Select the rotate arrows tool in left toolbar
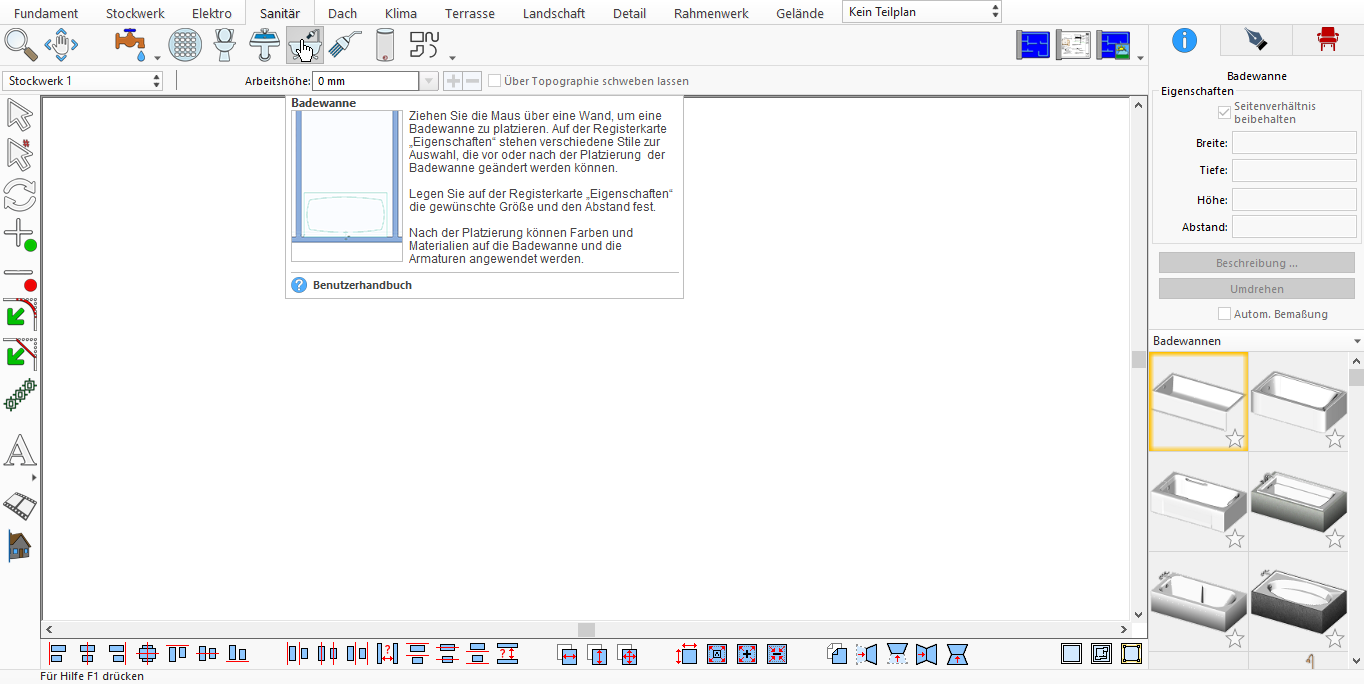Image resolution: width=1364 pixels, height=684 pixels. [x=20, y=194]
